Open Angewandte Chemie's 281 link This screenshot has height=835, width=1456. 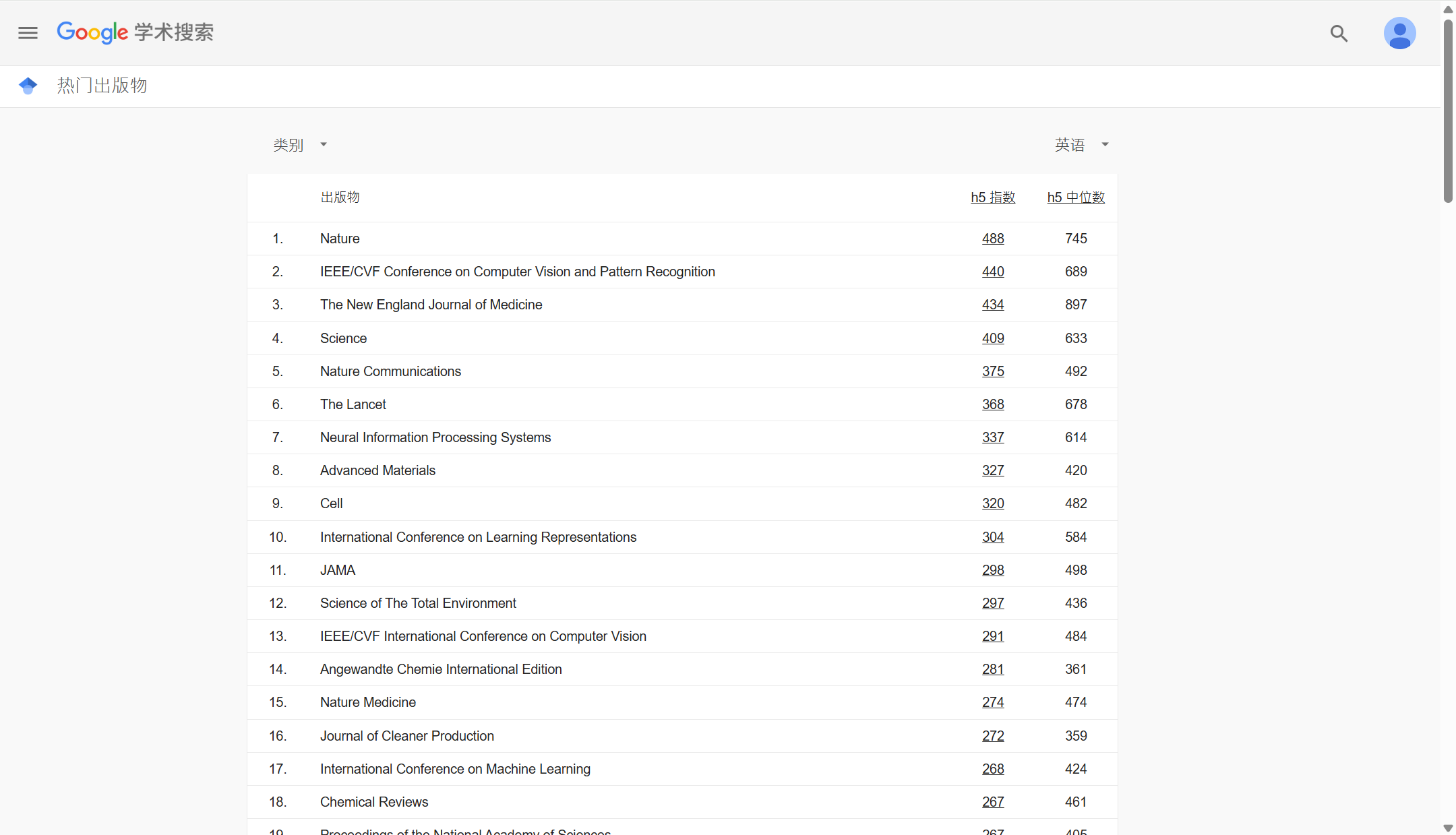(993, 669)
